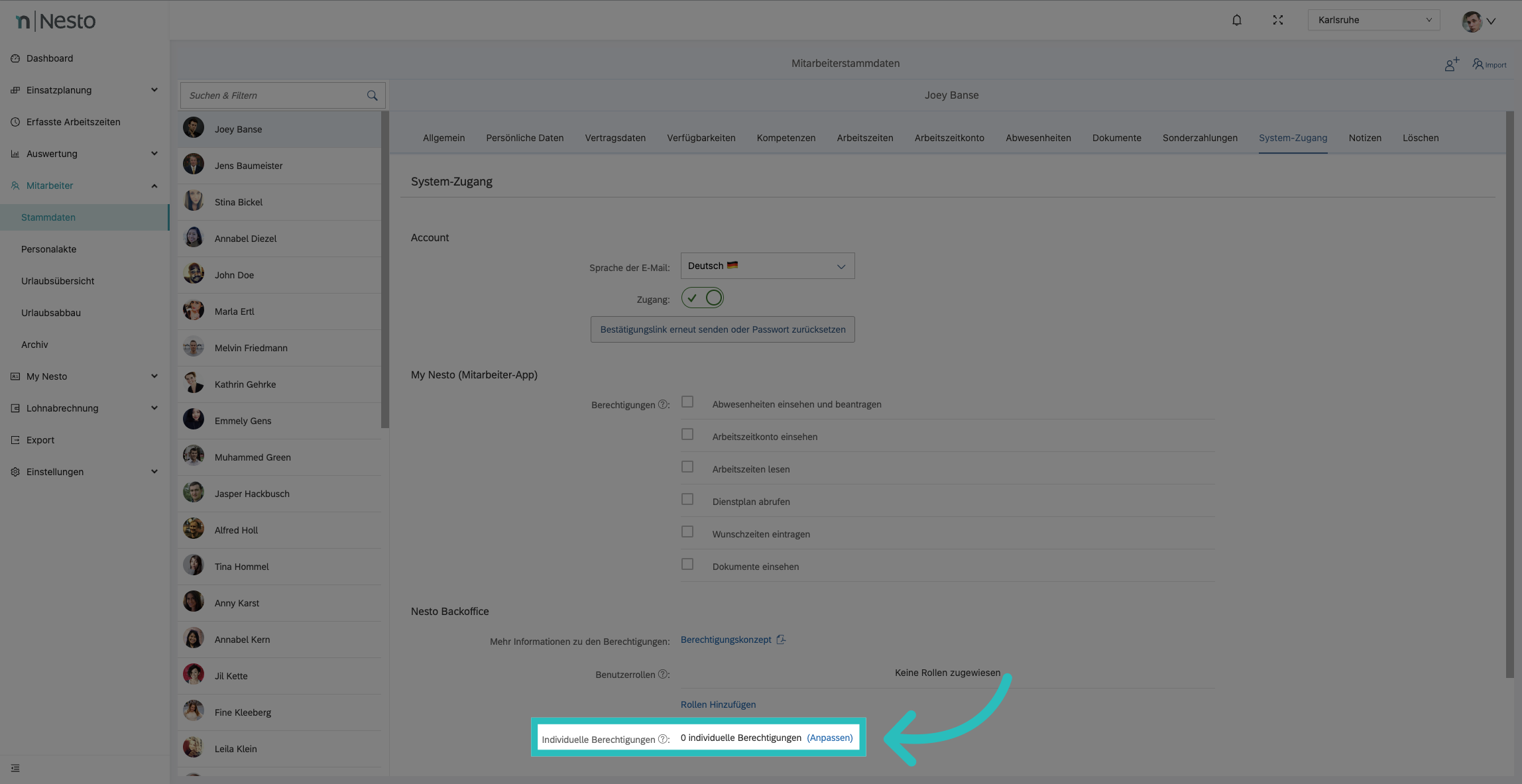The height and width of the screenshot is (784, 1522).
Task: Open Sprache der E-Mail dropdown
Action: coord(767,266)
